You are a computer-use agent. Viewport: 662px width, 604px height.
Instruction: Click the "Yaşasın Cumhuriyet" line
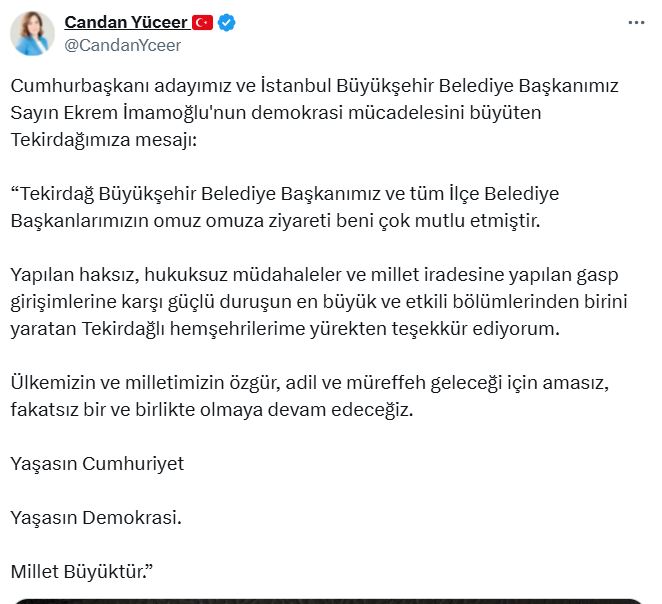[x=97, y=464]
